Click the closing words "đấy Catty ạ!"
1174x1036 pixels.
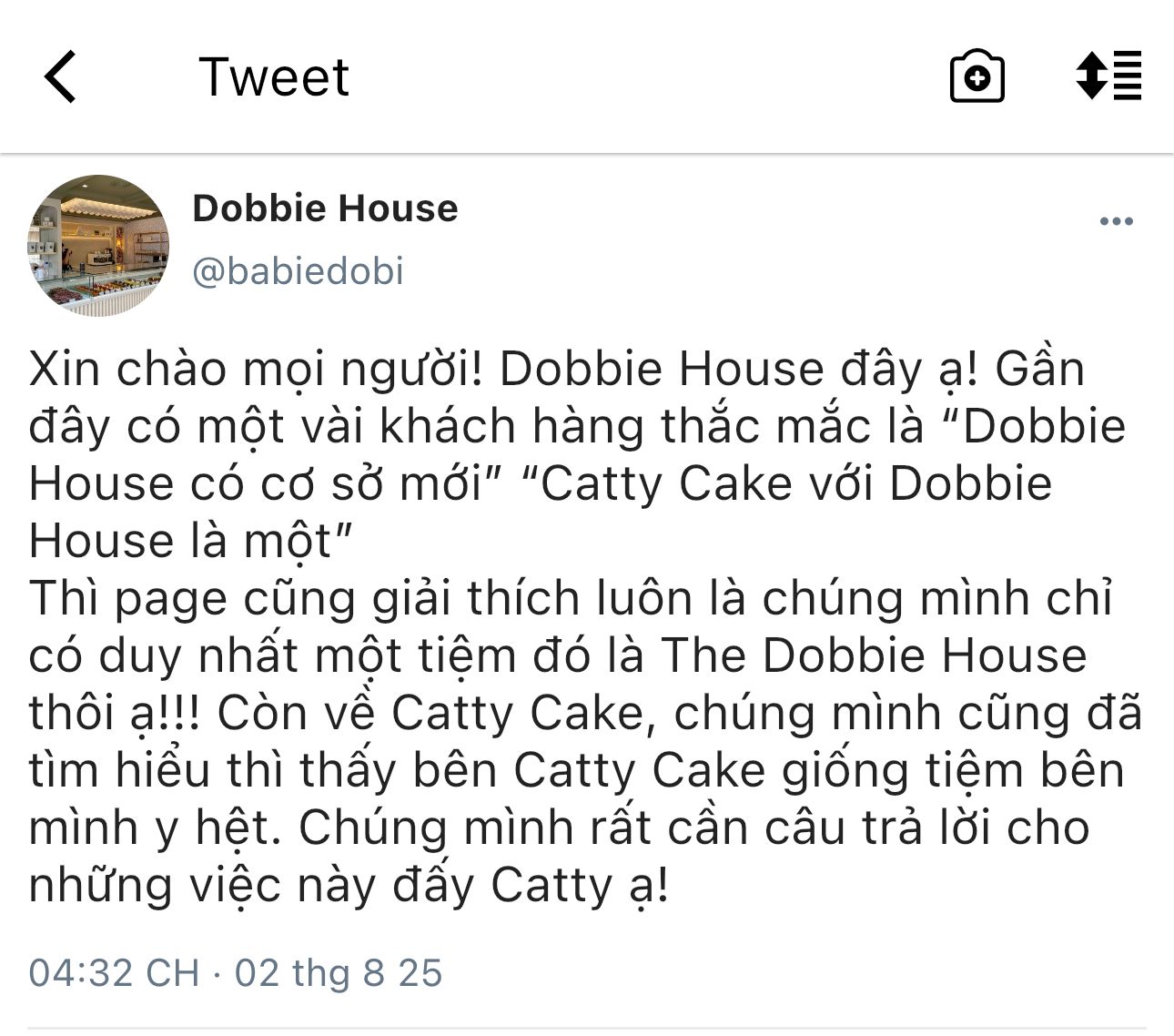[x=531, y=885]
